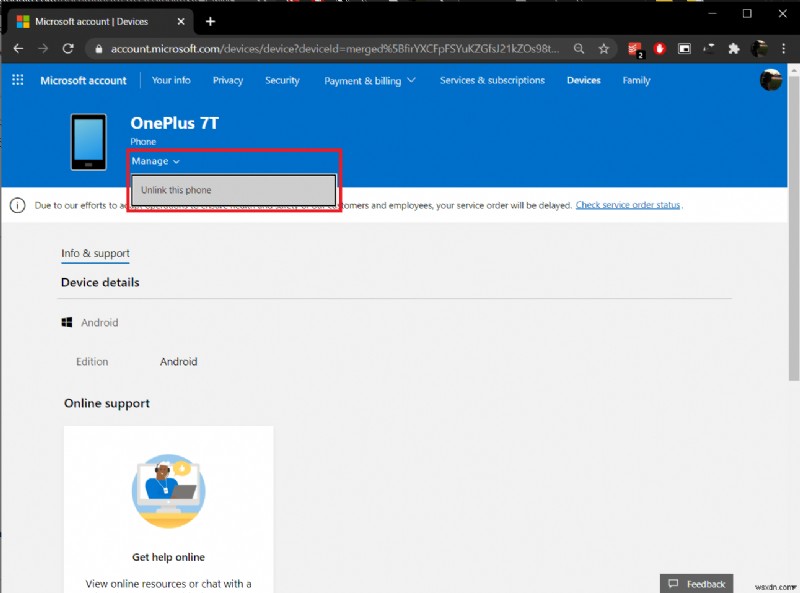800x593 pixels.
Task: Open a new browser tab
Action: [210, 21]
